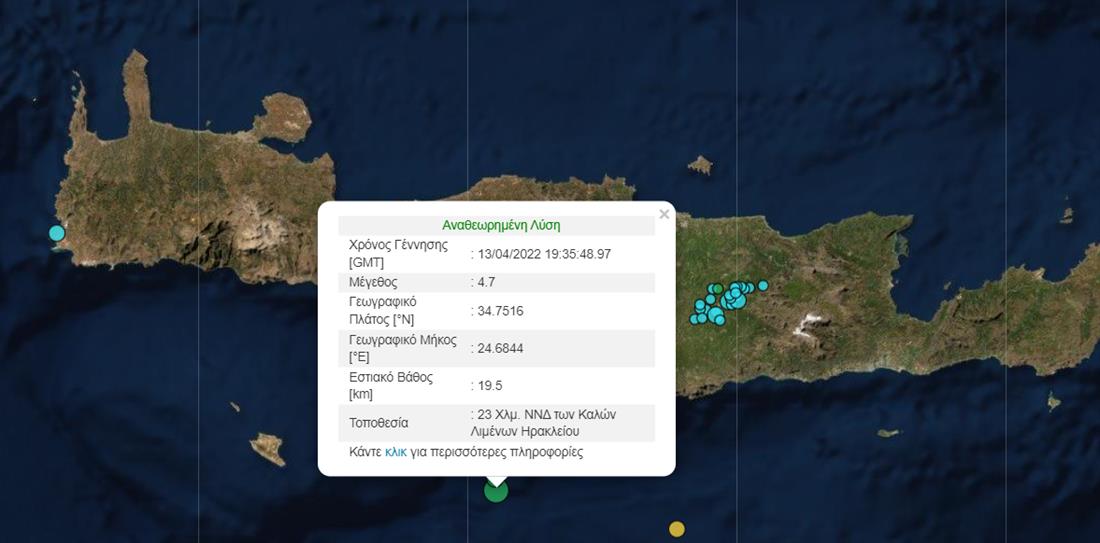Click the 'Μέγεθος' row label
The height and width of the screenshot is (543, 1100).
click(373, 283)
